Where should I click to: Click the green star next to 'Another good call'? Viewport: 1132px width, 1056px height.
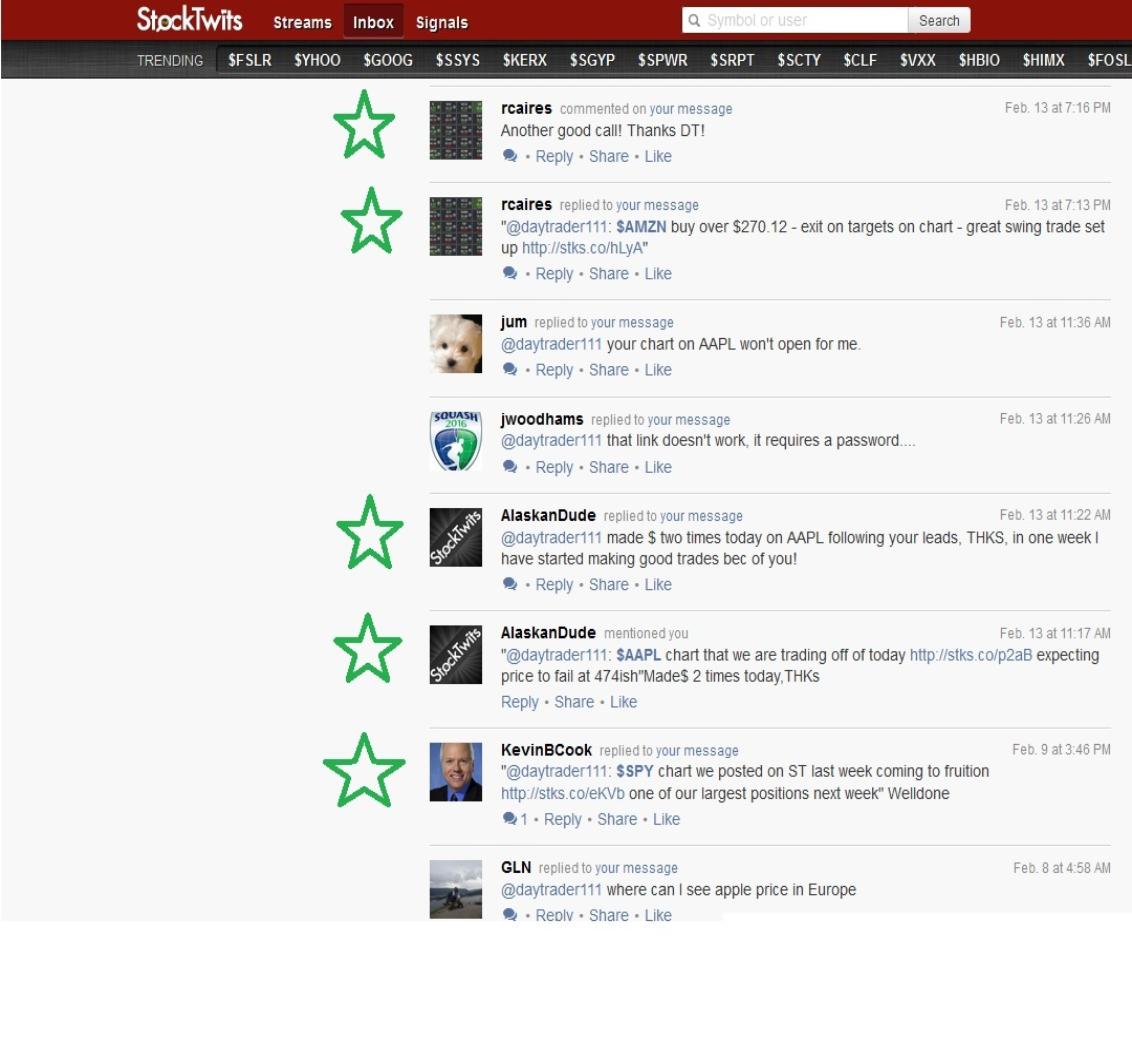[x=364, y=125]
